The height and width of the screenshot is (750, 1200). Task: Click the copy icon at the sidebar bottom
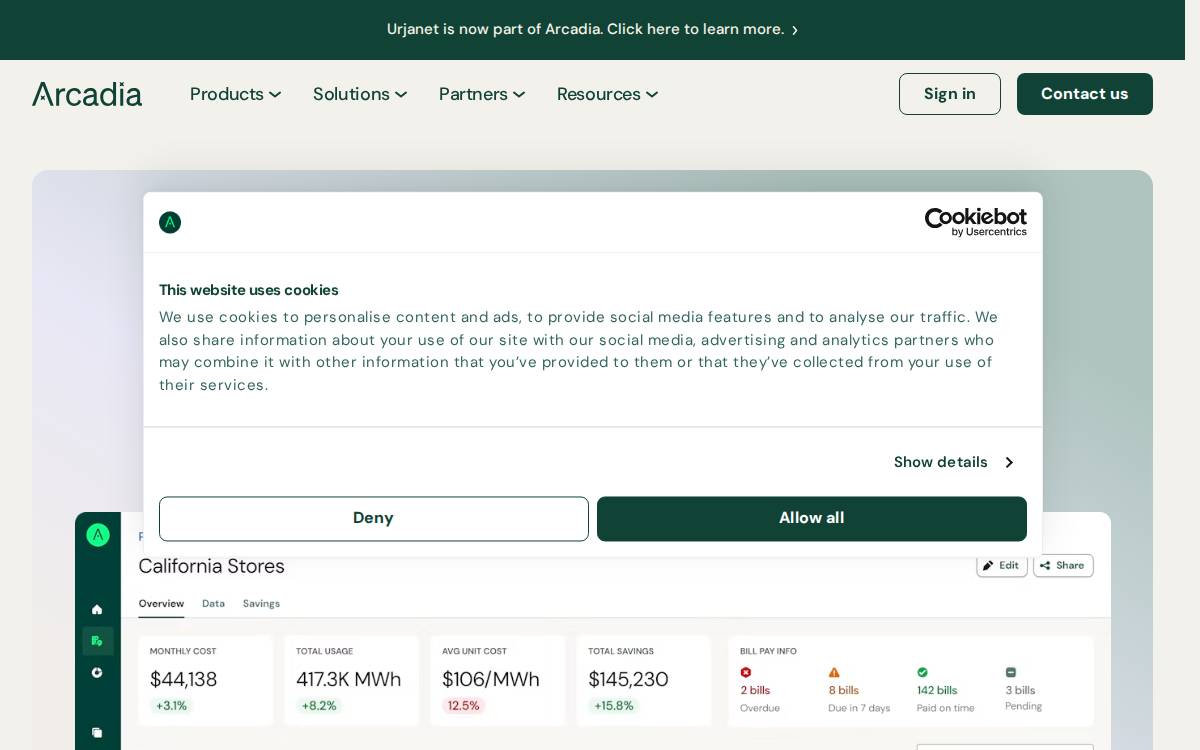click(97, 732)
